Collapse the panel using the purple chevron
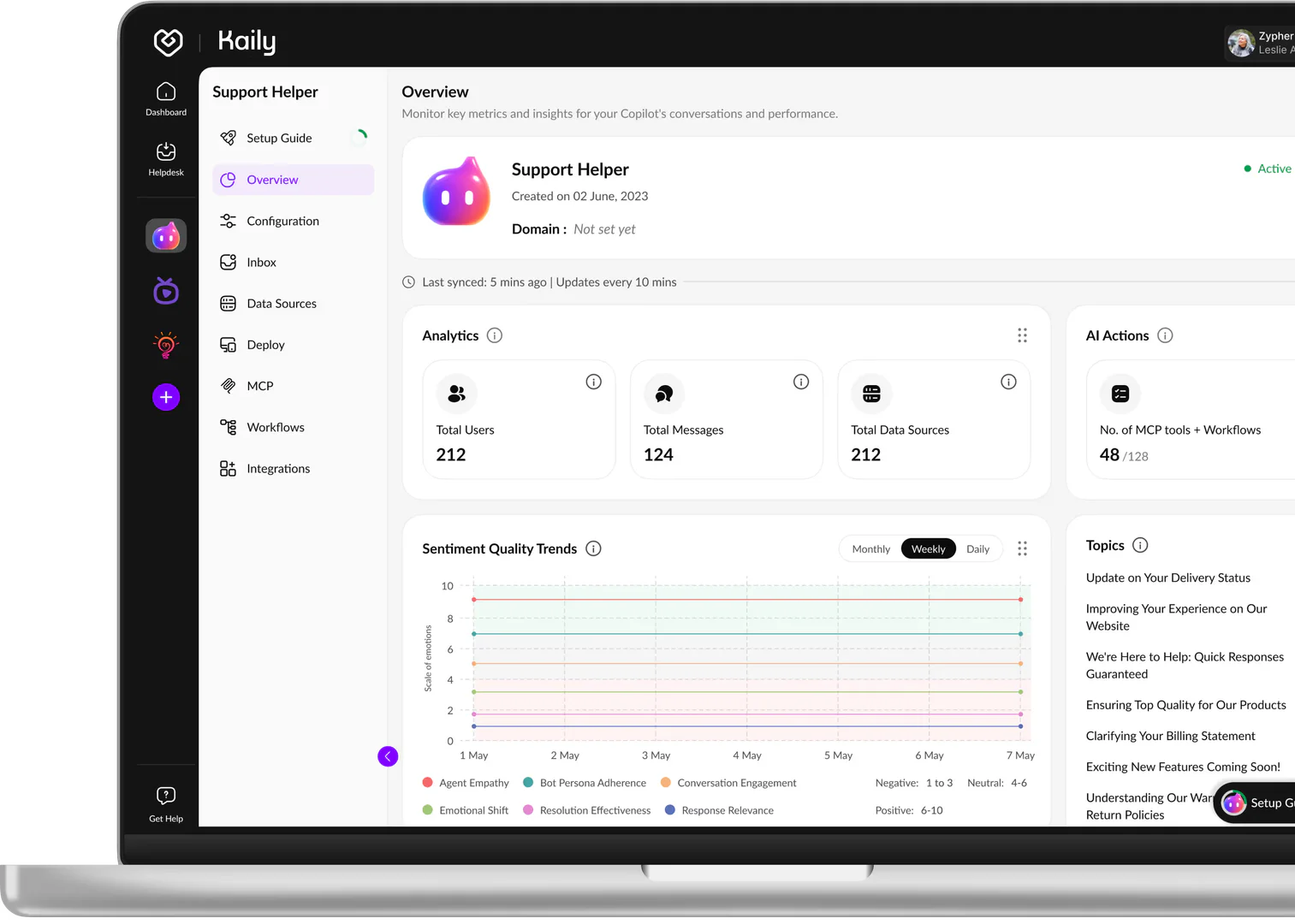The width and height of the screenshot is (1295, 924). tap(387, 756)
